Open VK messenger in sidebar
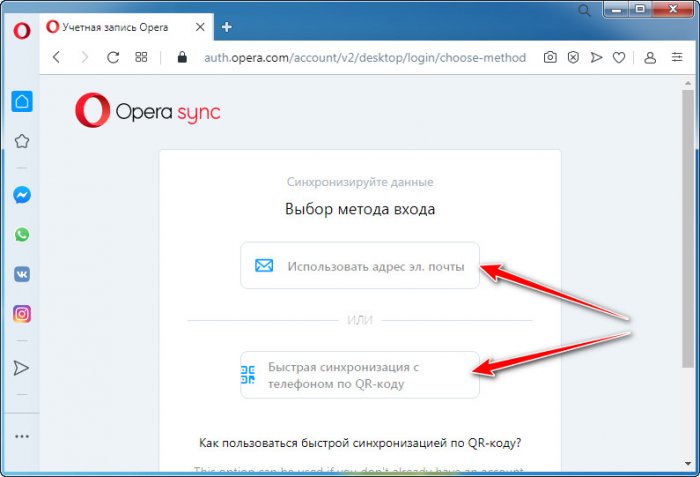This screenshot has height=477, width=700. 22,274
